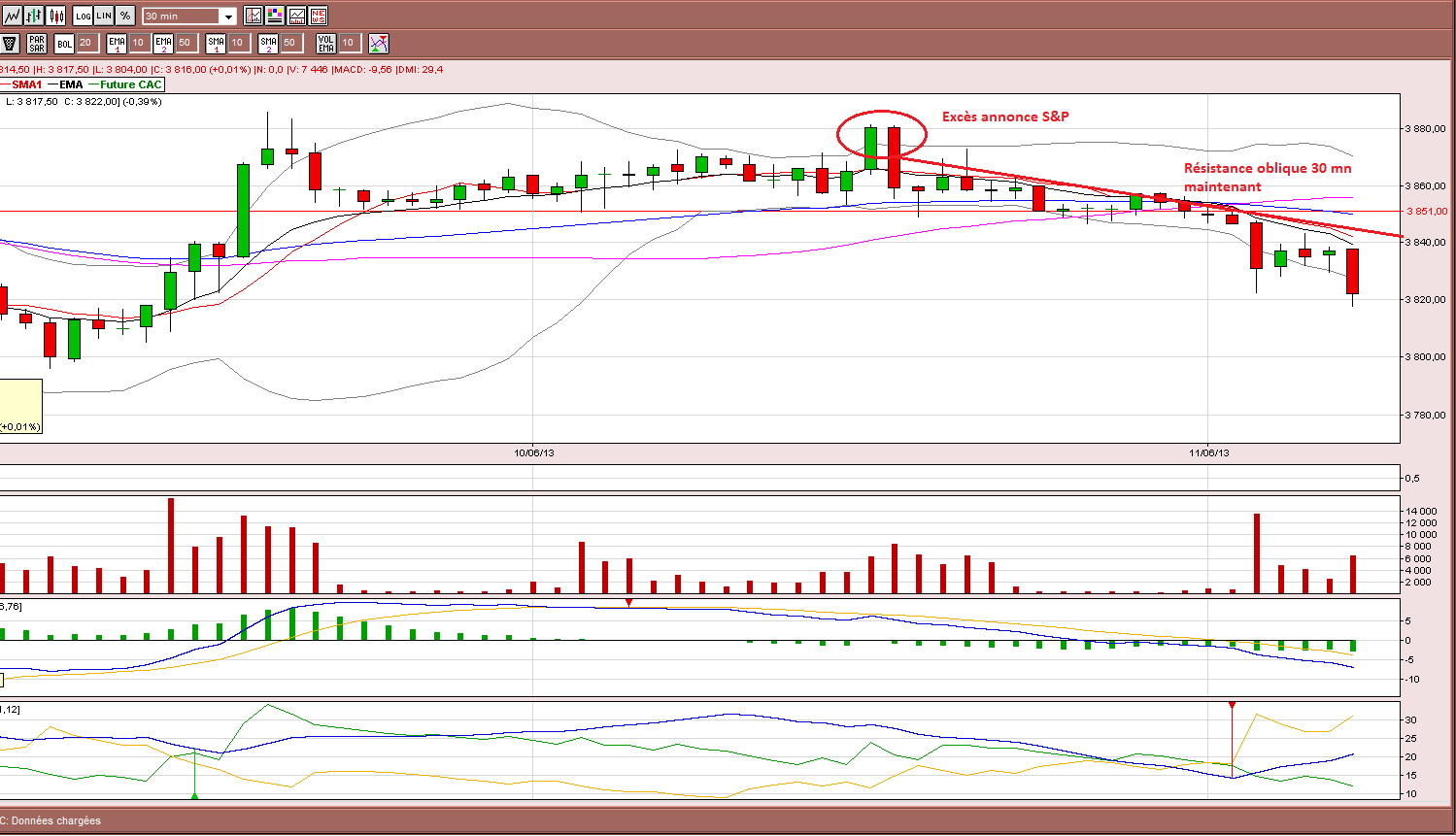Viewport: 1456px width, 836px height.
Task: Click the buy/sell signals crossing-lines icon
Action: (x=379, y=43)
